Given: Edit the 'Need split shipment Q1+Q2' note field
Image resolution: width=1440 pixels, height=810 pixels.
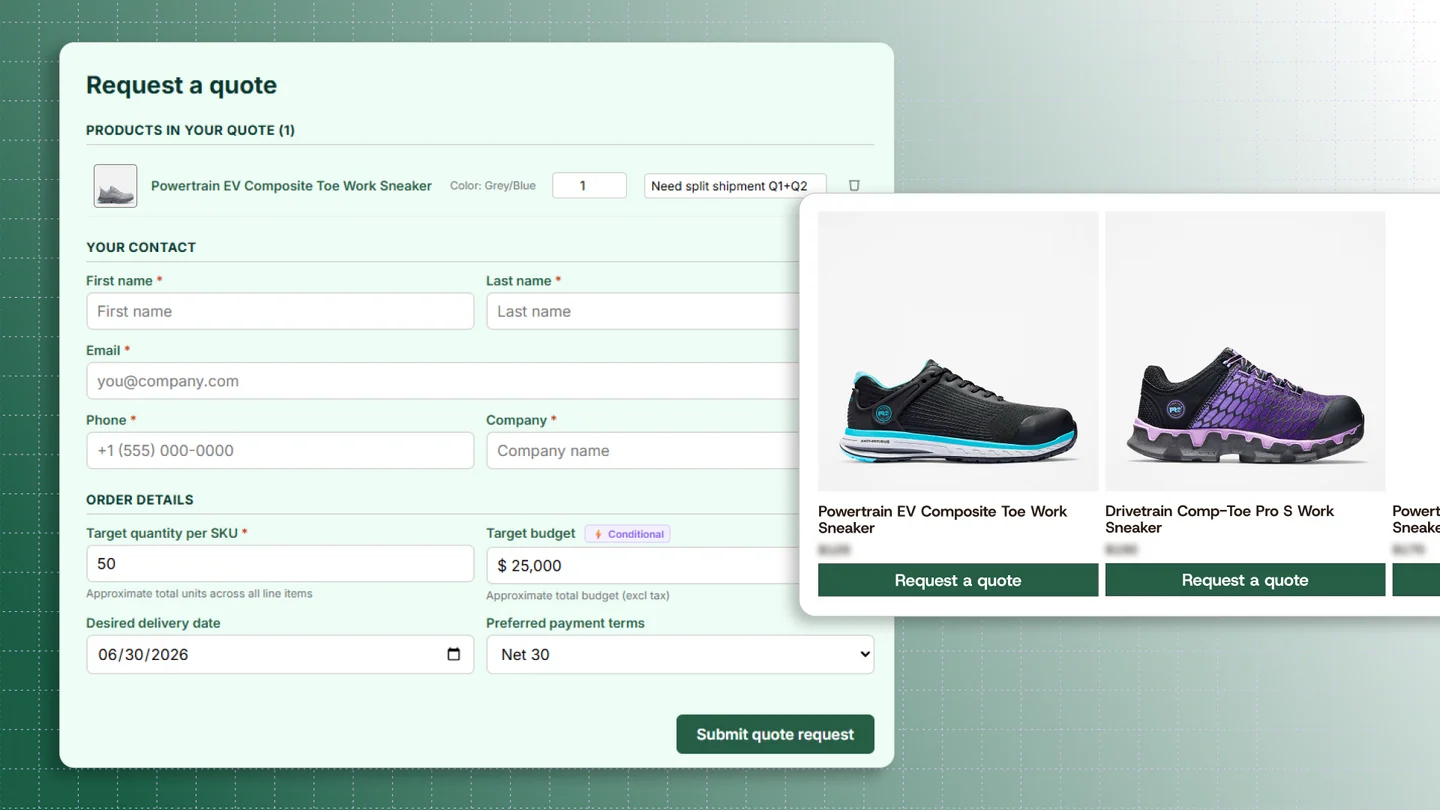Looking at the screenshot, I should (735, 185).
